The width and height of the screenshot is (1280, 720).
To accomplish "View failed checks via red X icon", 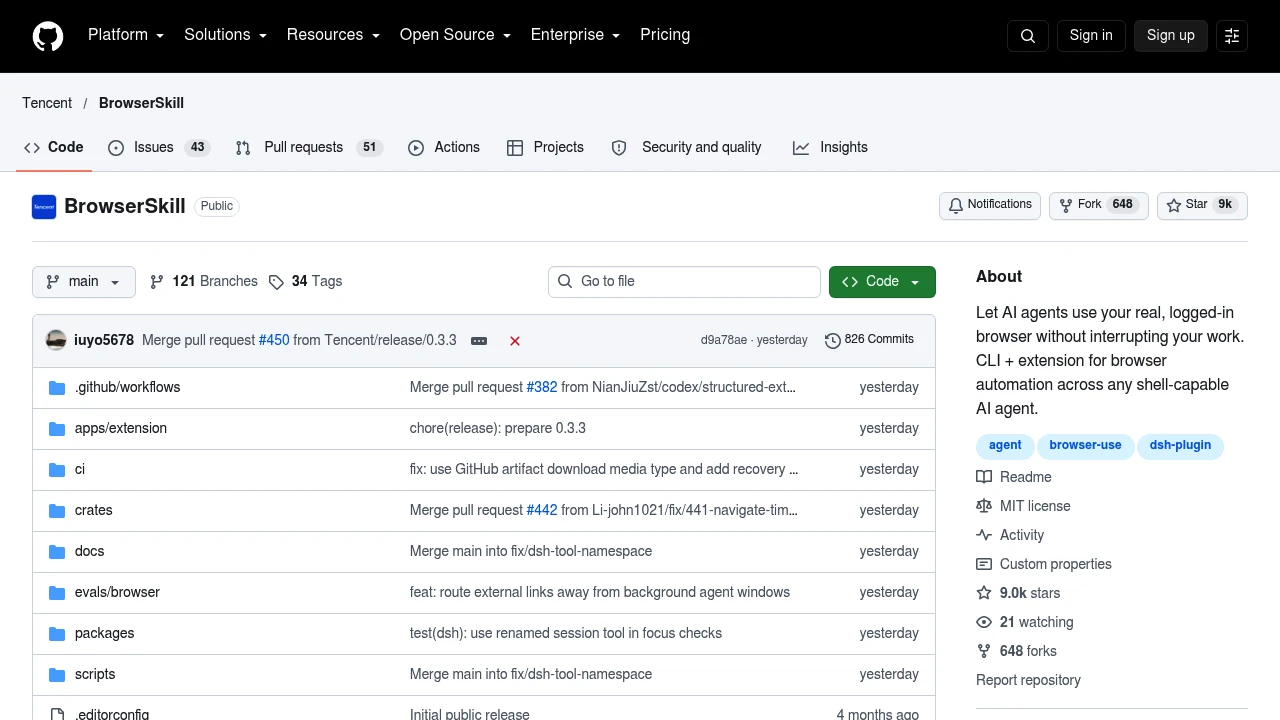I will [515, 341].
